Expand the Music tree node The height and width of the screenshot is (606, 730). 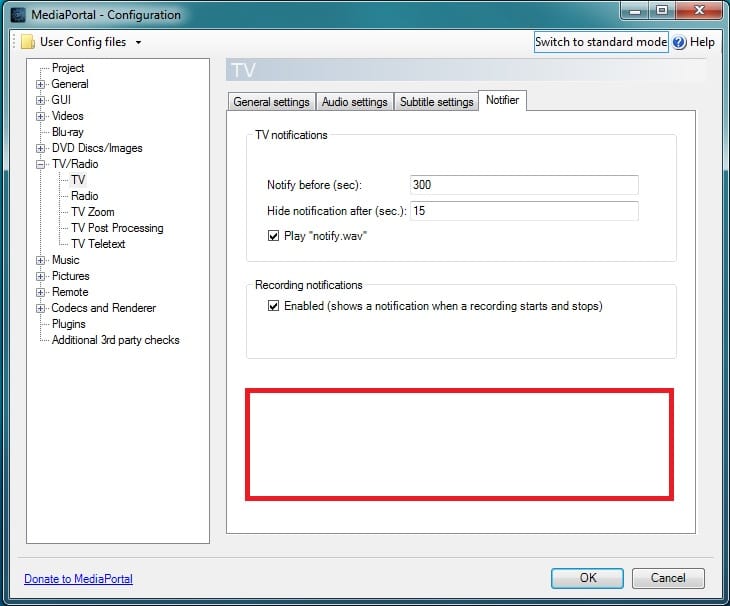coord(41,260)
